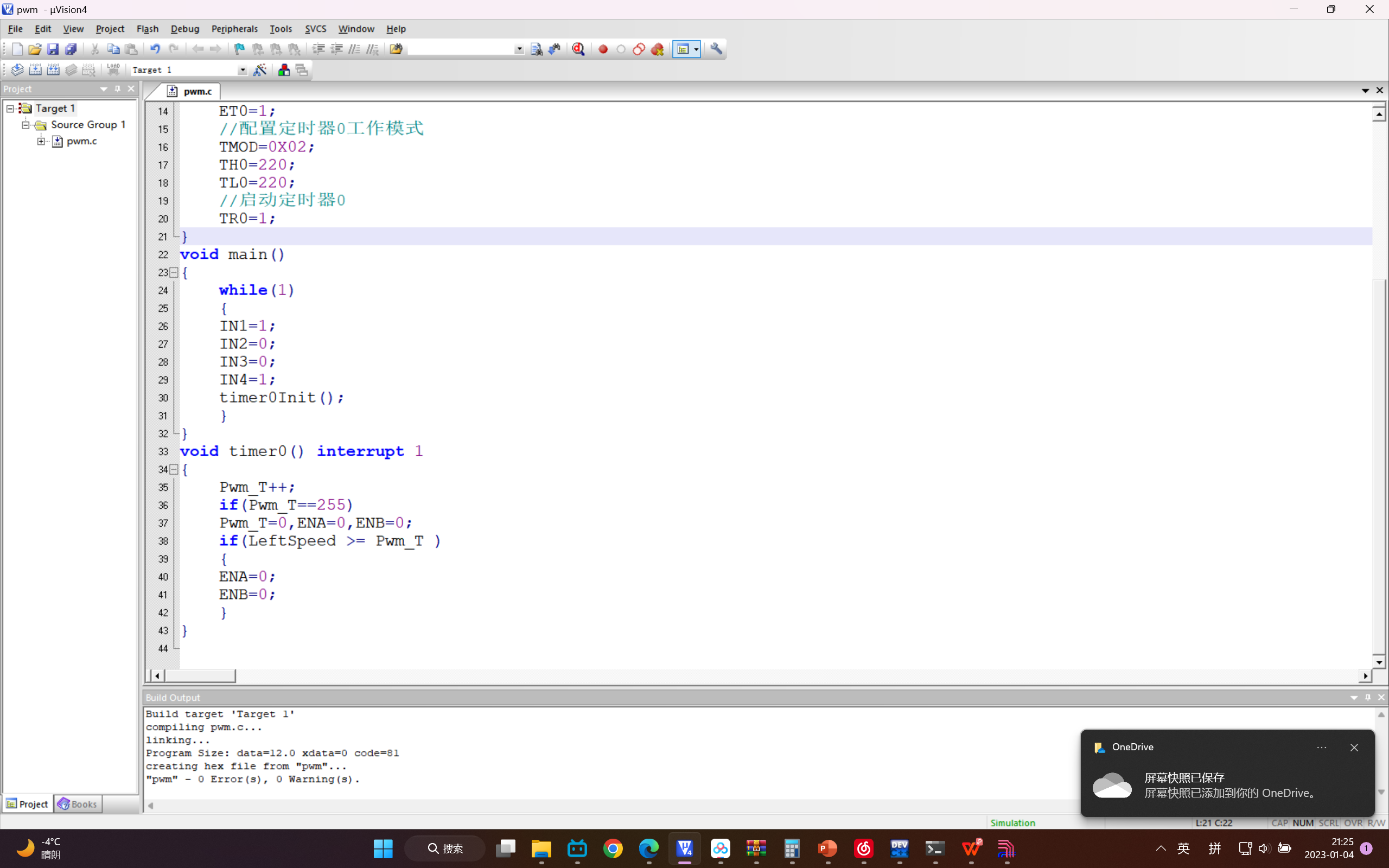Close the Build Output panel
The height and width of the screenshot is (868, 1389).
[1381, 698]
